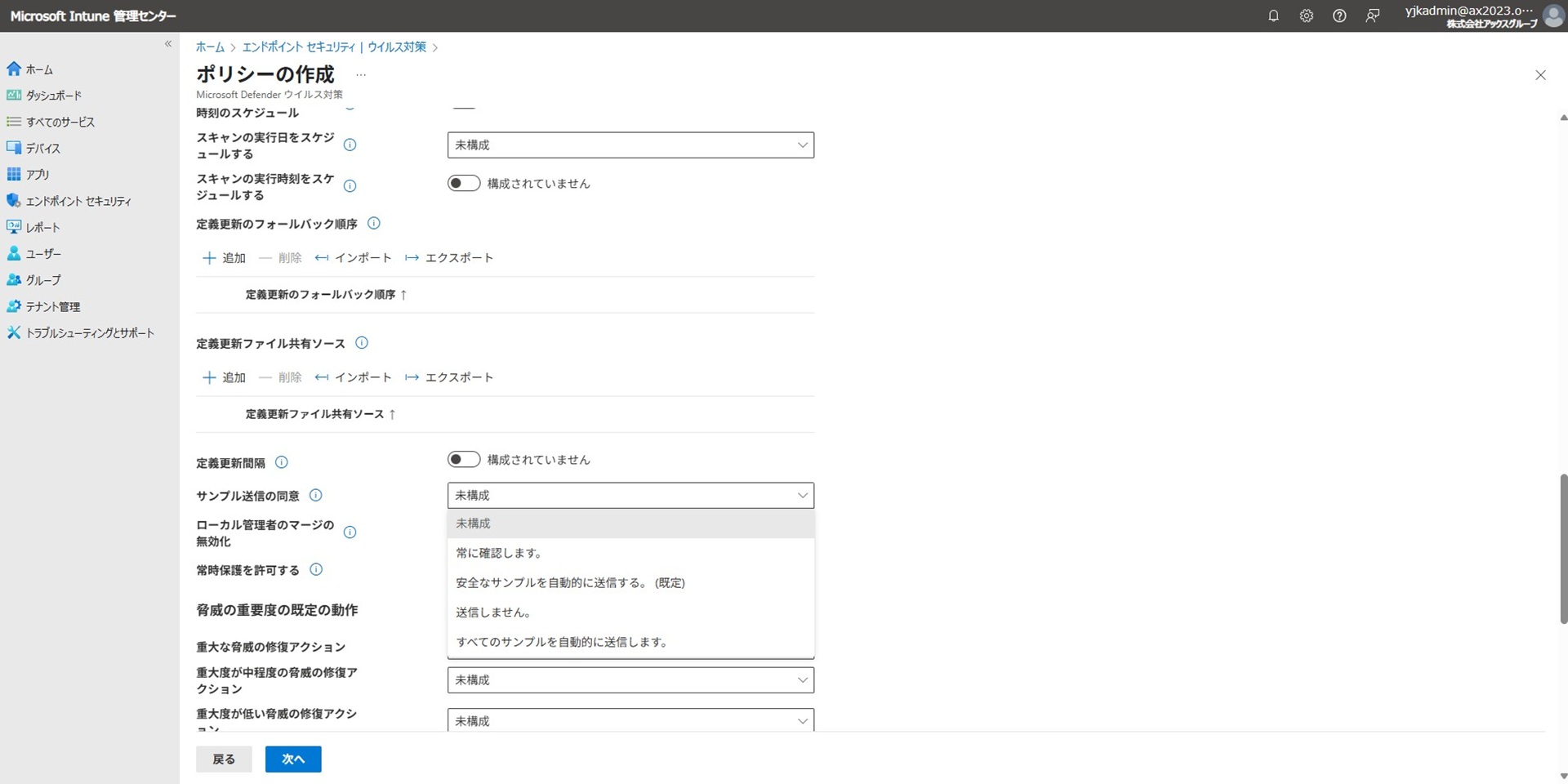
Task: Show info for スキャンの実行日をスケジュールする
Action: click(x=350, y=145)
